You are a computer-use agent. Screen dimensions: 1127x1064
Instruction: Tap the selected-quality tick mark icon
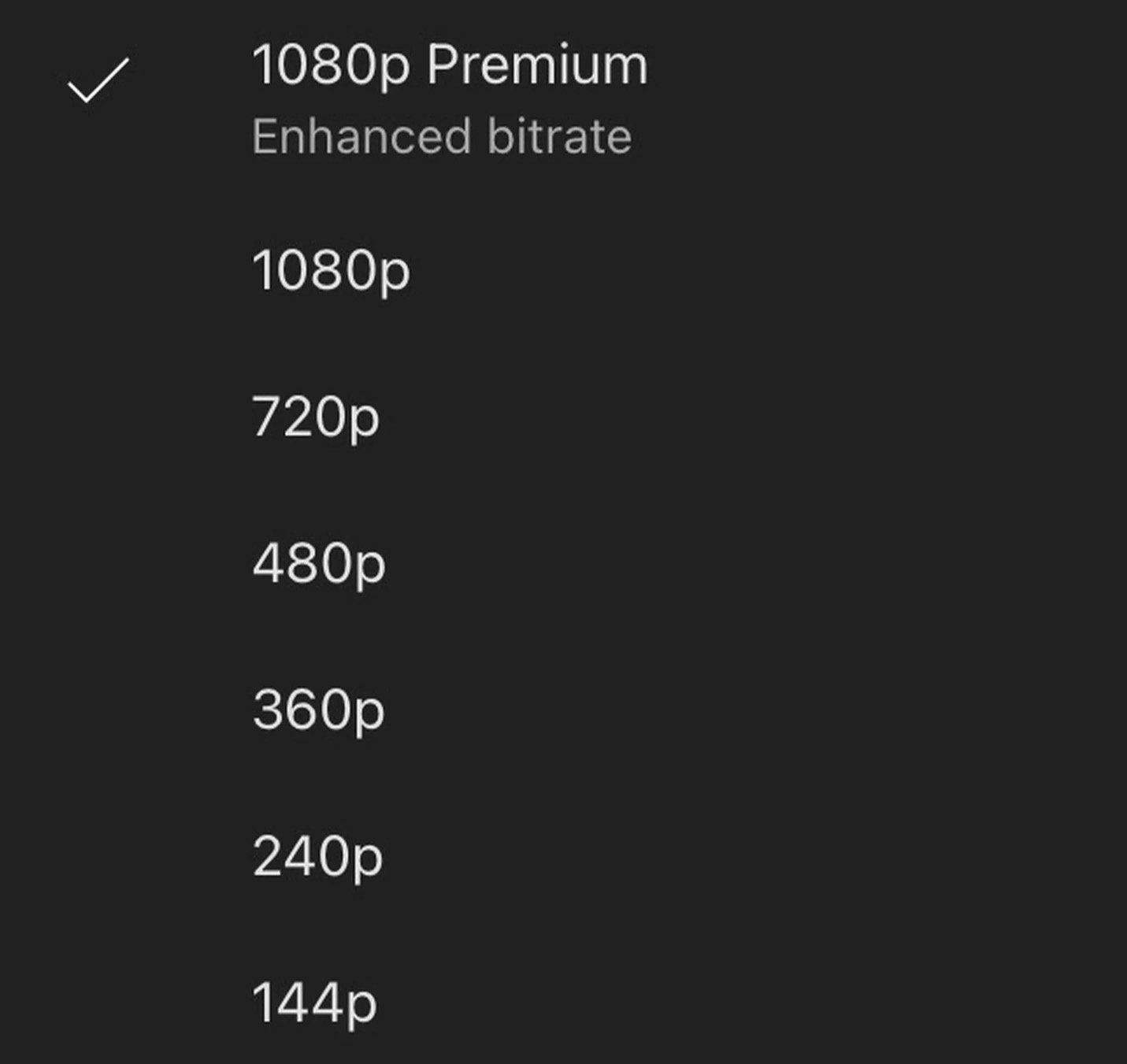(98, 80)
